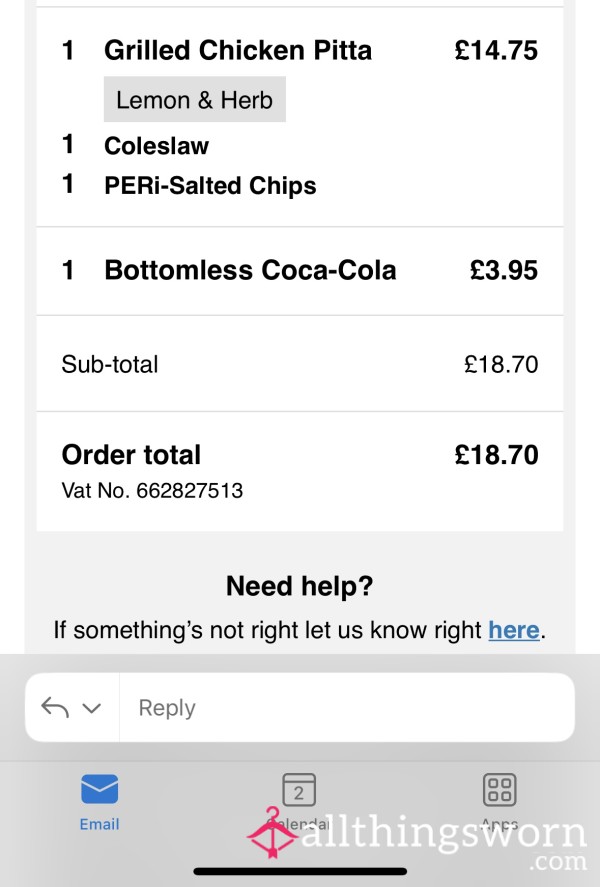
Task: Tap the Apps grid icon
Action: [x=499, y=789]
